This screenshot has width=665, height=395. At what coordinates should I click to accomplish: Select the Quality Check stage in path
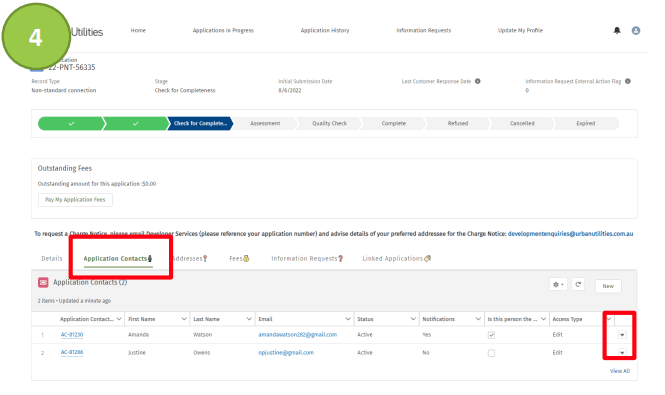[x=330, y=123]
